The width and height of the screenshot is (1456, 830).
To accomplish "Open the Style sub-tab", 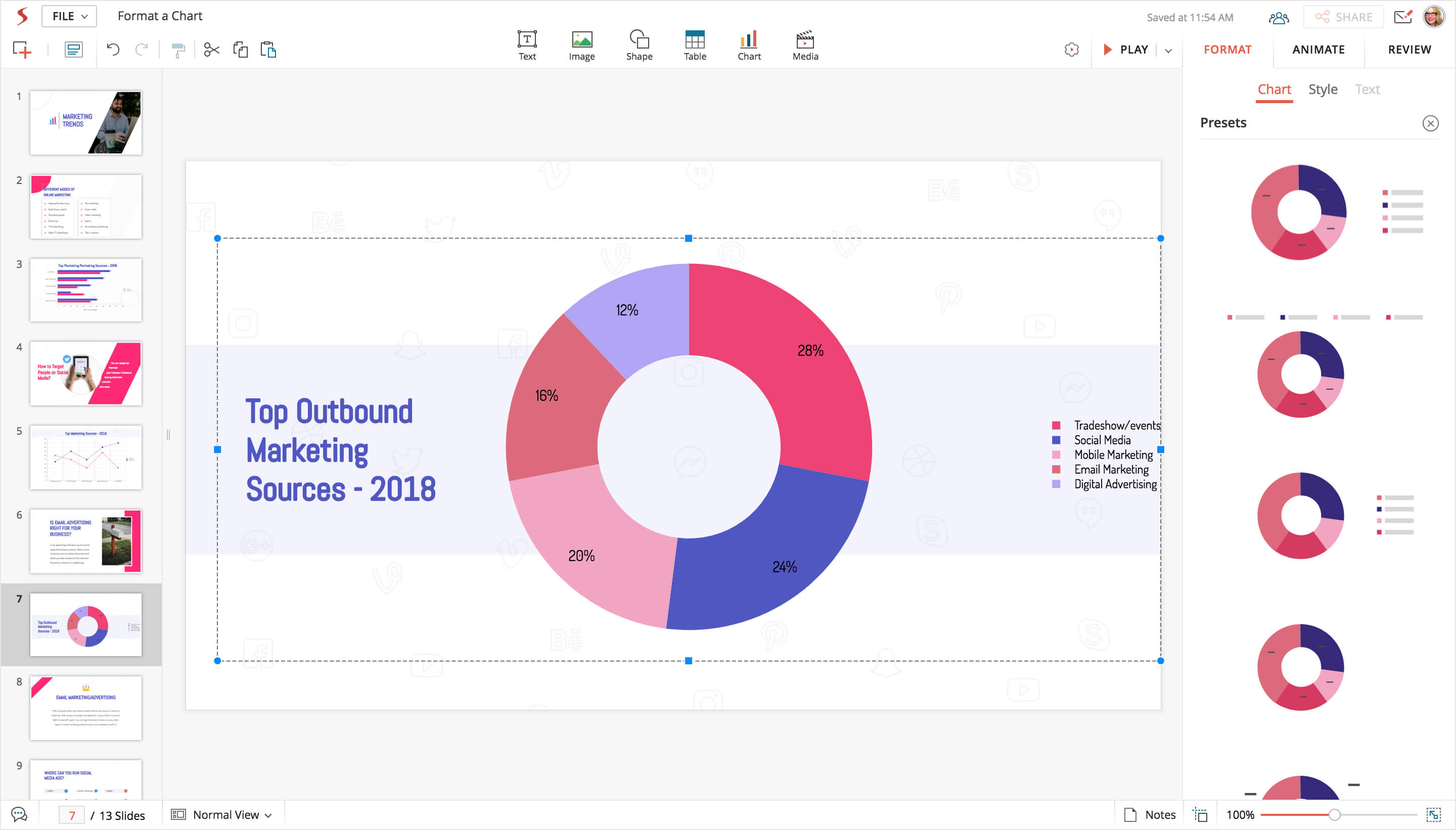I will click(x=1322, y=89).
